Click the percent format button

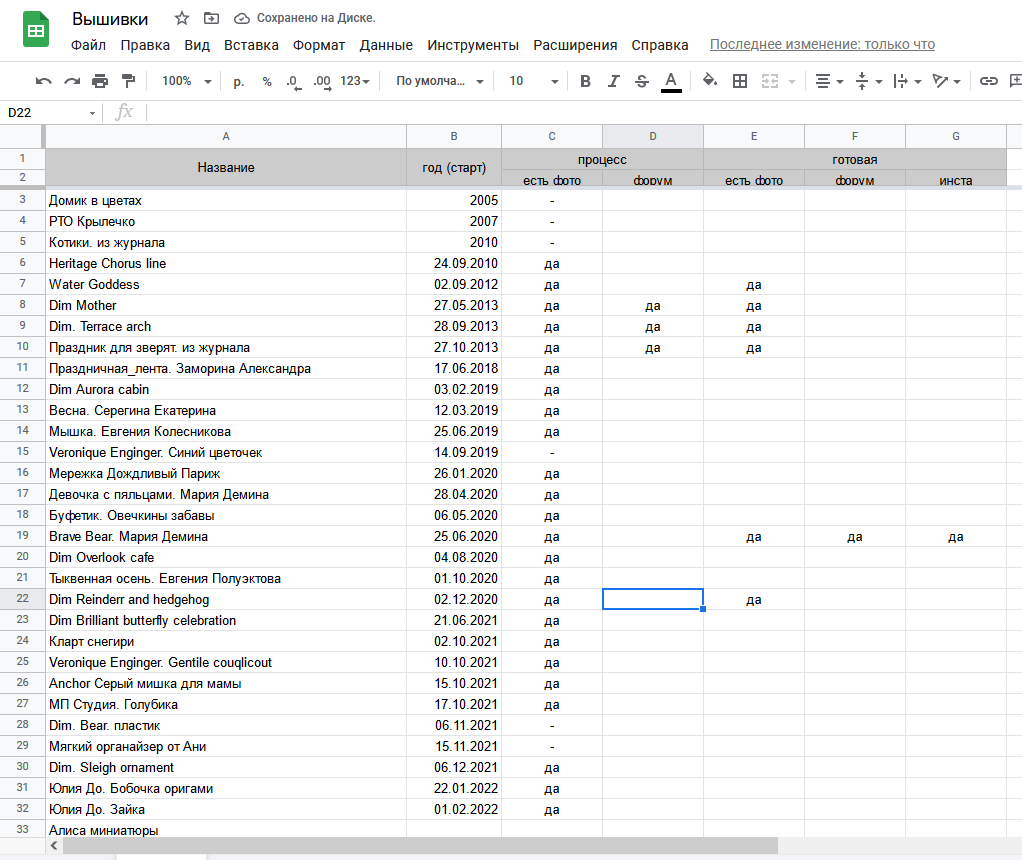point(267,81)
